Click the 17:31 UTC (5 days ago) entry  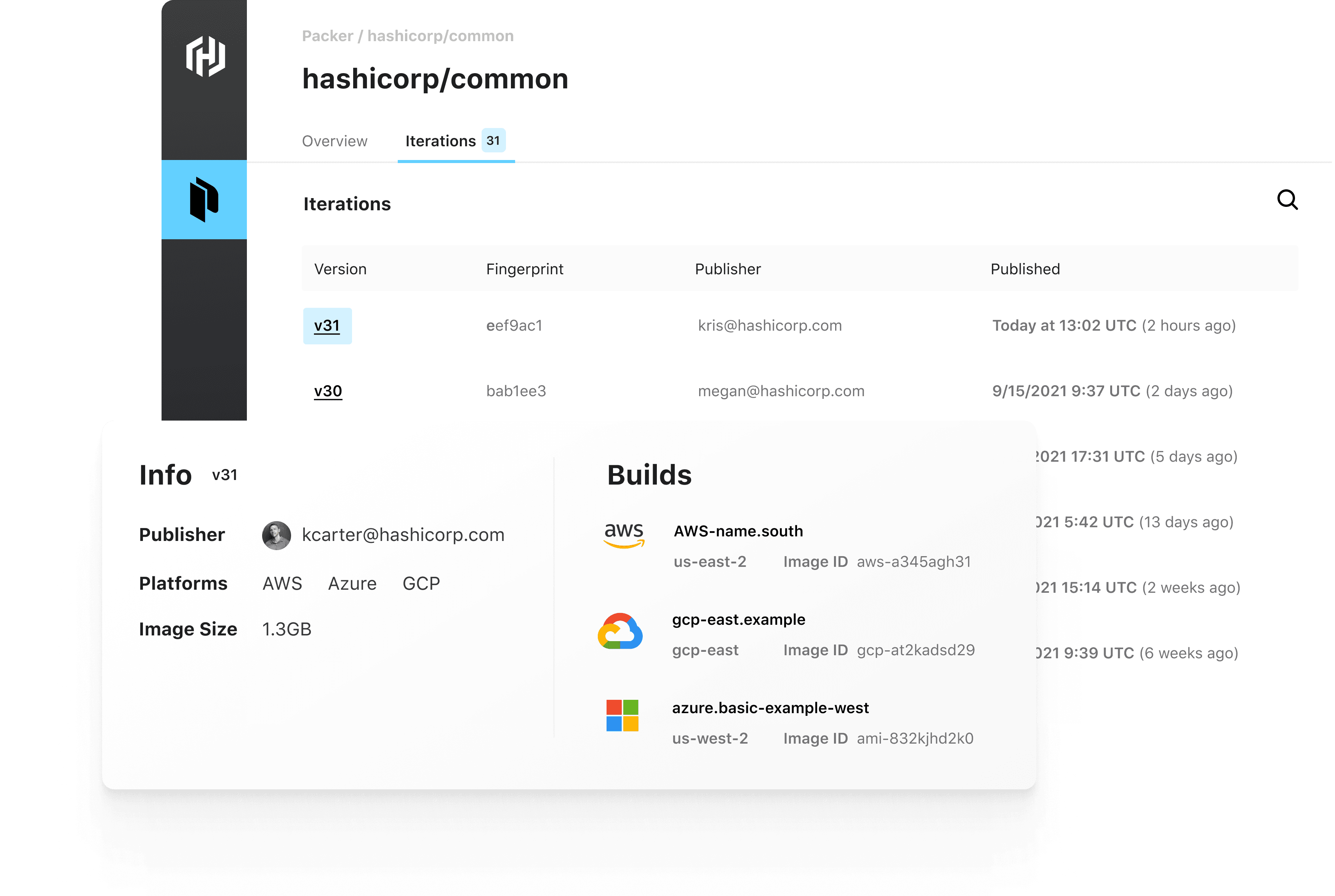point(1137,457)
